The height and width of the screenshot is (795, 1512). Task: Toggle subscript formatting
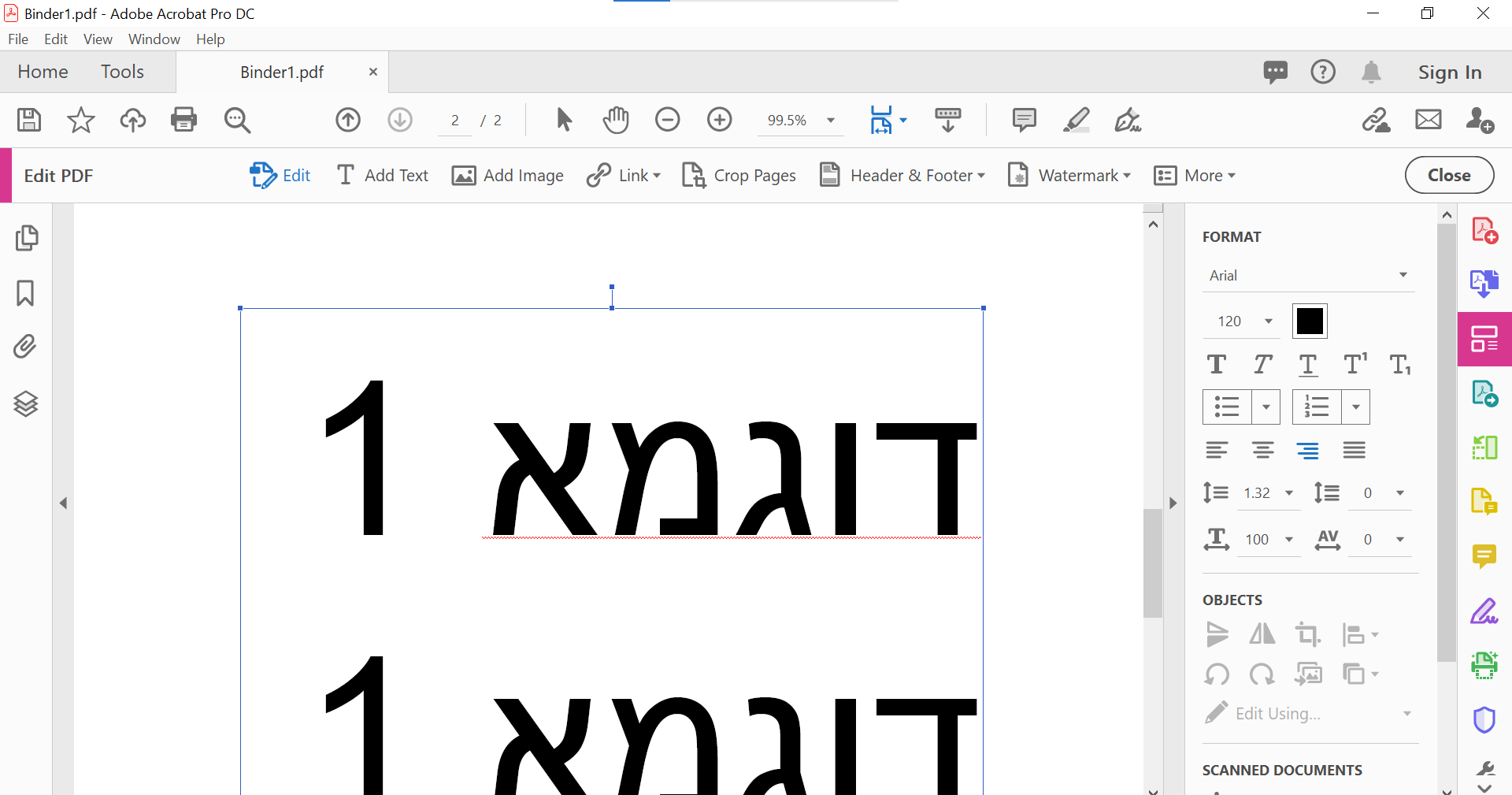(1400, 364)
